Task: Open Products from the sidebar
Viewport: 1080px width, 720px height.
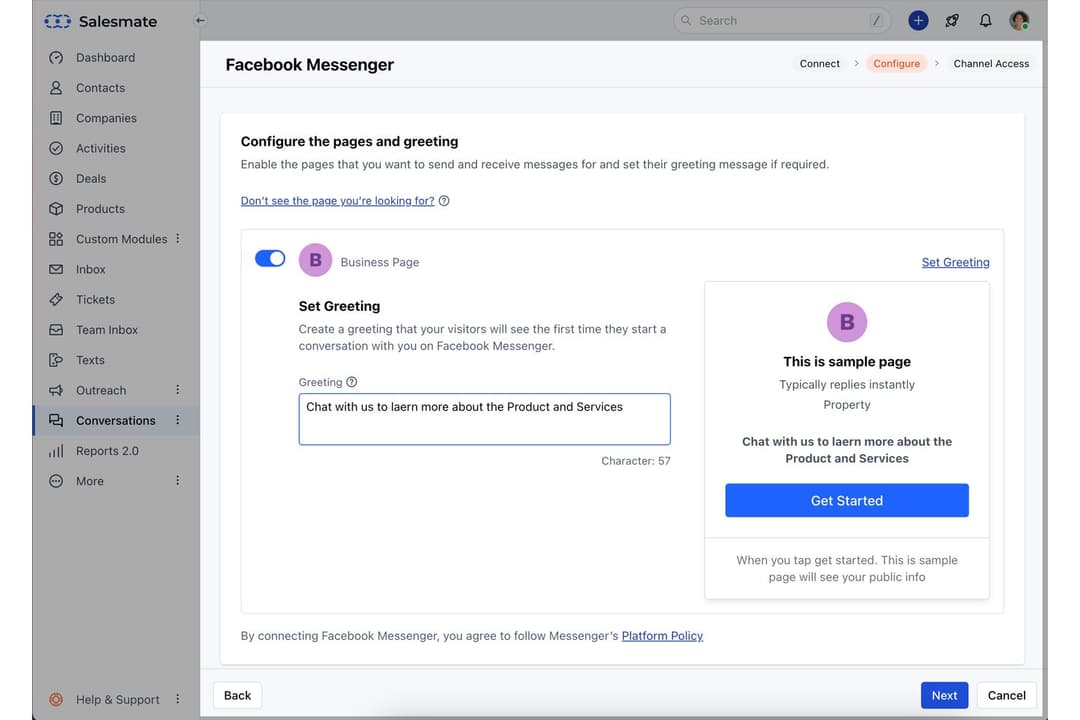Action: click(x=101, y=209)
